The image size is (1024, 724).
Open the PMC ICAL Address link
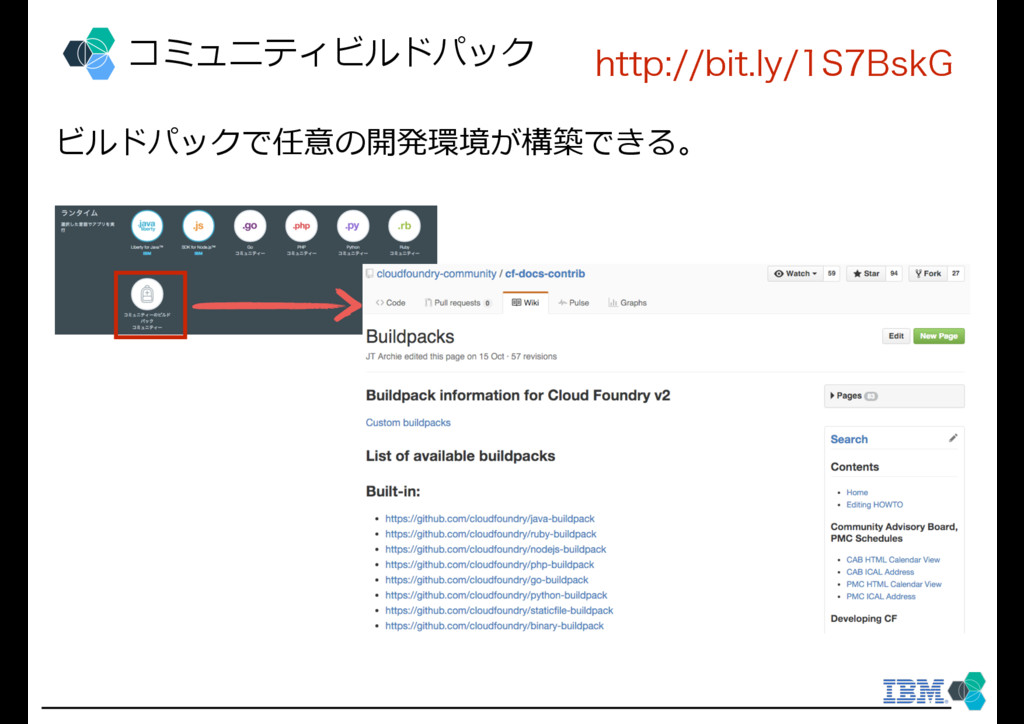click(881, 597)
